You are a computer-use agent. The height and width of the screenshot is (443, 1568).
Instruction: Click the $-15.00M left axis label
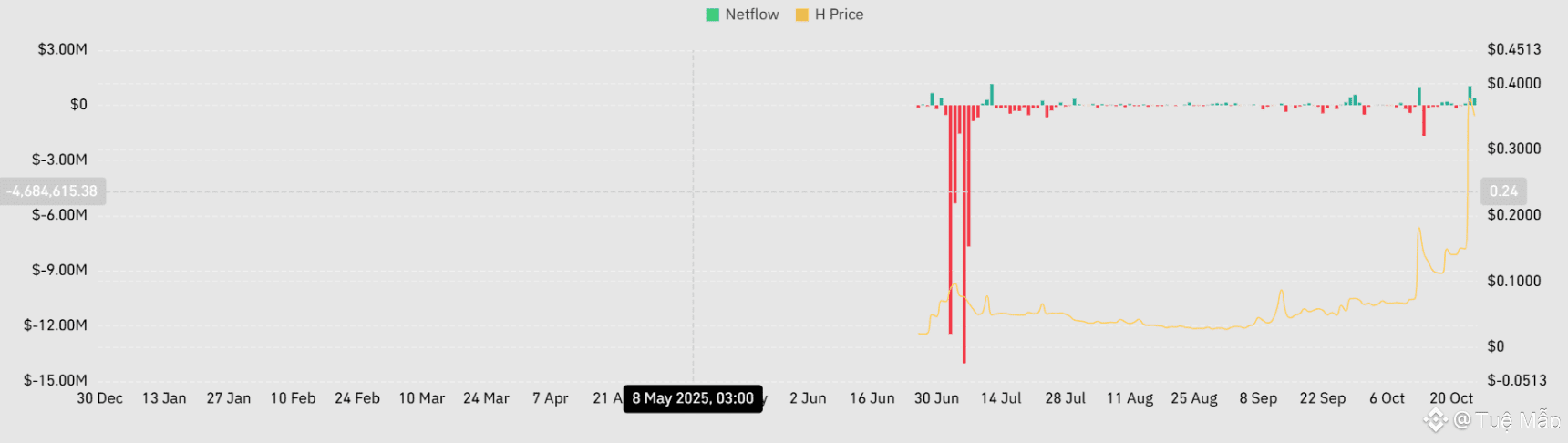56,380
